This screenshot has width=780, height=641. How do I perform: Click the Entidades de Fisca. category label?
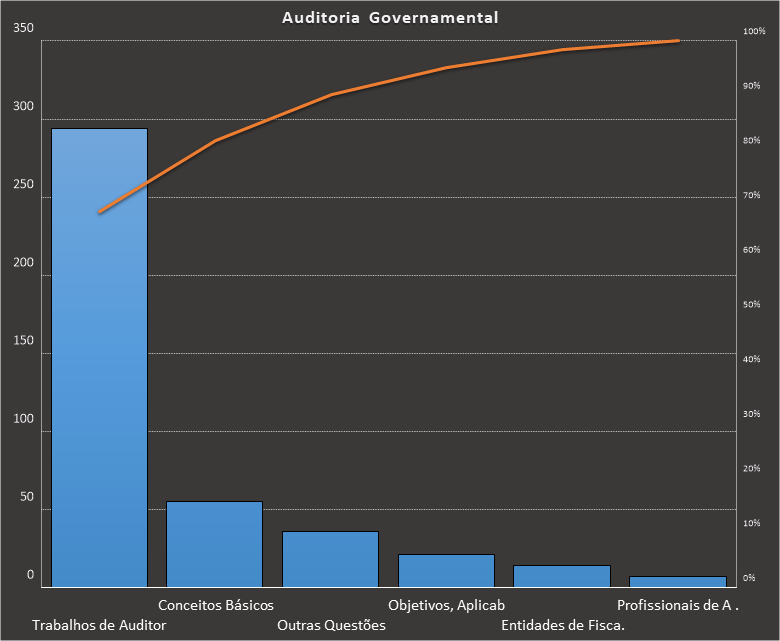coord(562,625)
